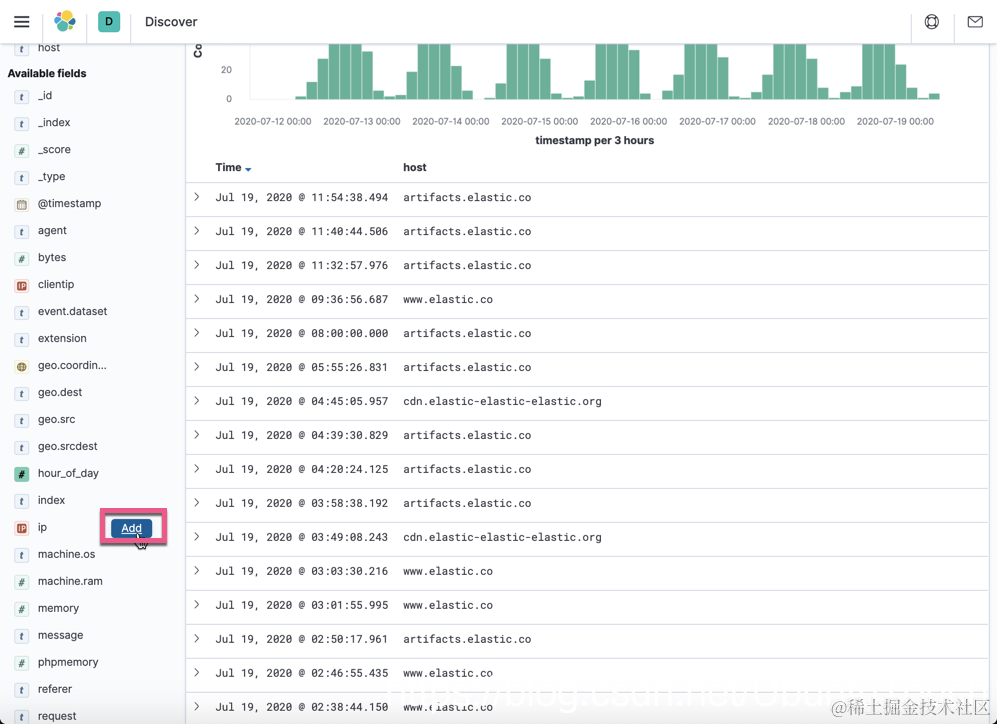Click the Elastic logo icon
The width and height of the screenshot is (997, 724).
tap(65, 22)
